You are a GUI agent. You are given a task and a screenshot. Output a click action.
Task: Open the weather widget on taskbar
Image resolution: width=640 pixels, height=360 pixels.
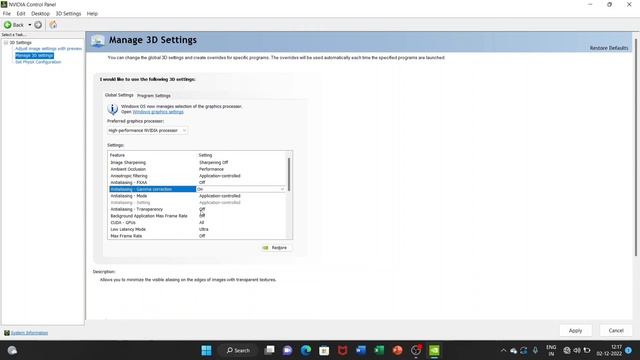click(x=12, y=350)
